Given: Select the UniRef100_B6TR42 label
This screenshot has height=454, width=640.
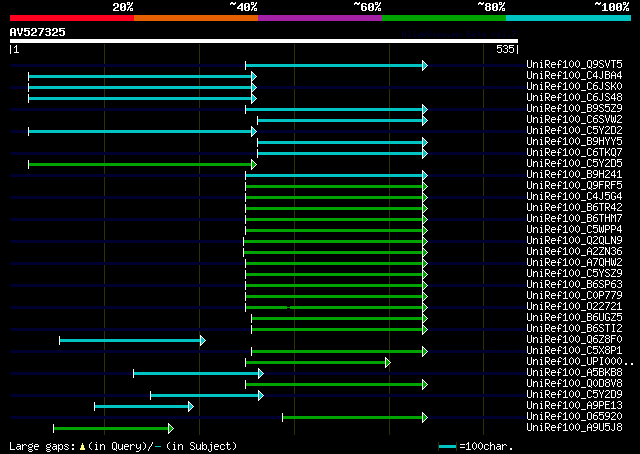Looking at the screenshot, I should click(x=574, y=207).
